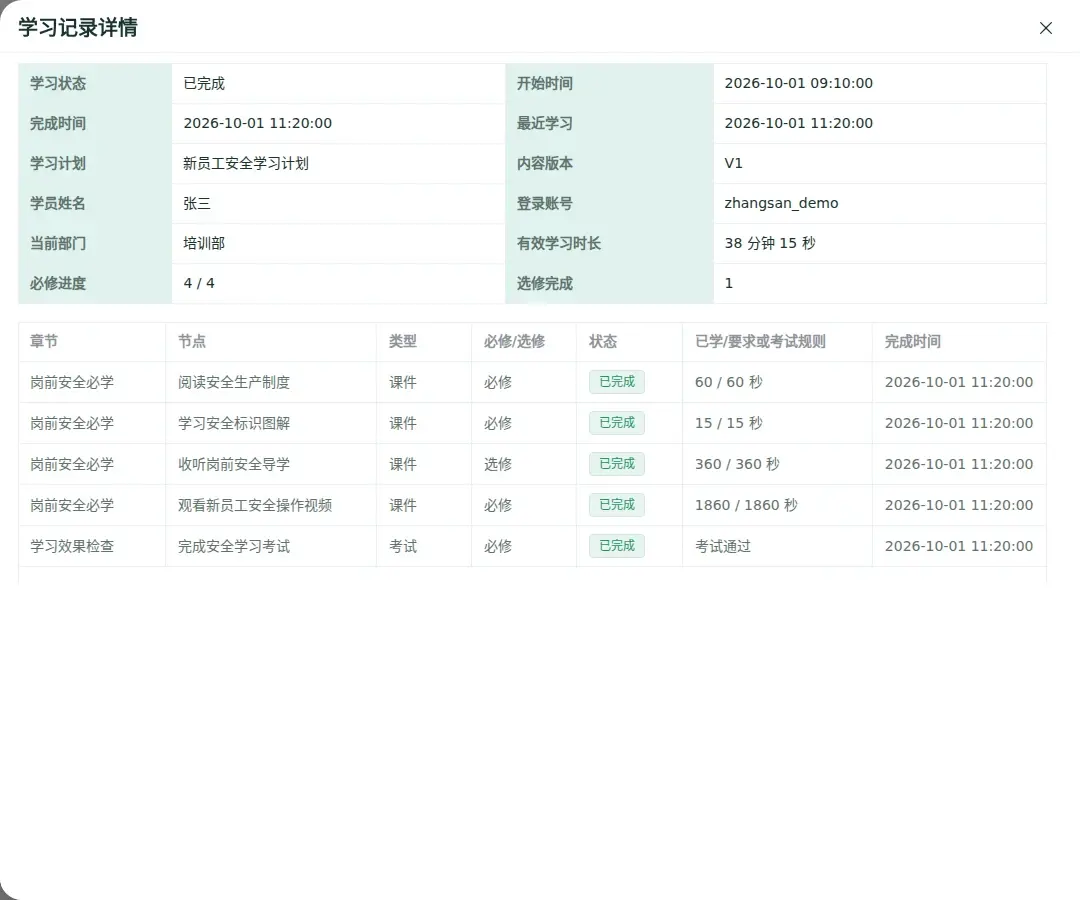The width and height of the screenshot is (1080, 900).
Task: Click the 学习计划 value 新员工安全学习计划
Action: (x=246, y=163)
